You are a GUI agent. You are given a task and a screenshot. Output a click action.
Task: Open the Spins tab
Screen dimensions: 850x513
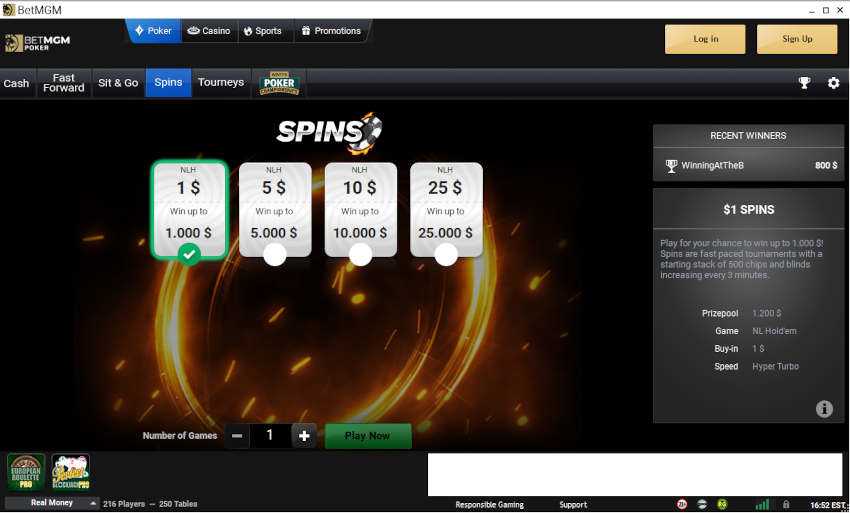168,83
